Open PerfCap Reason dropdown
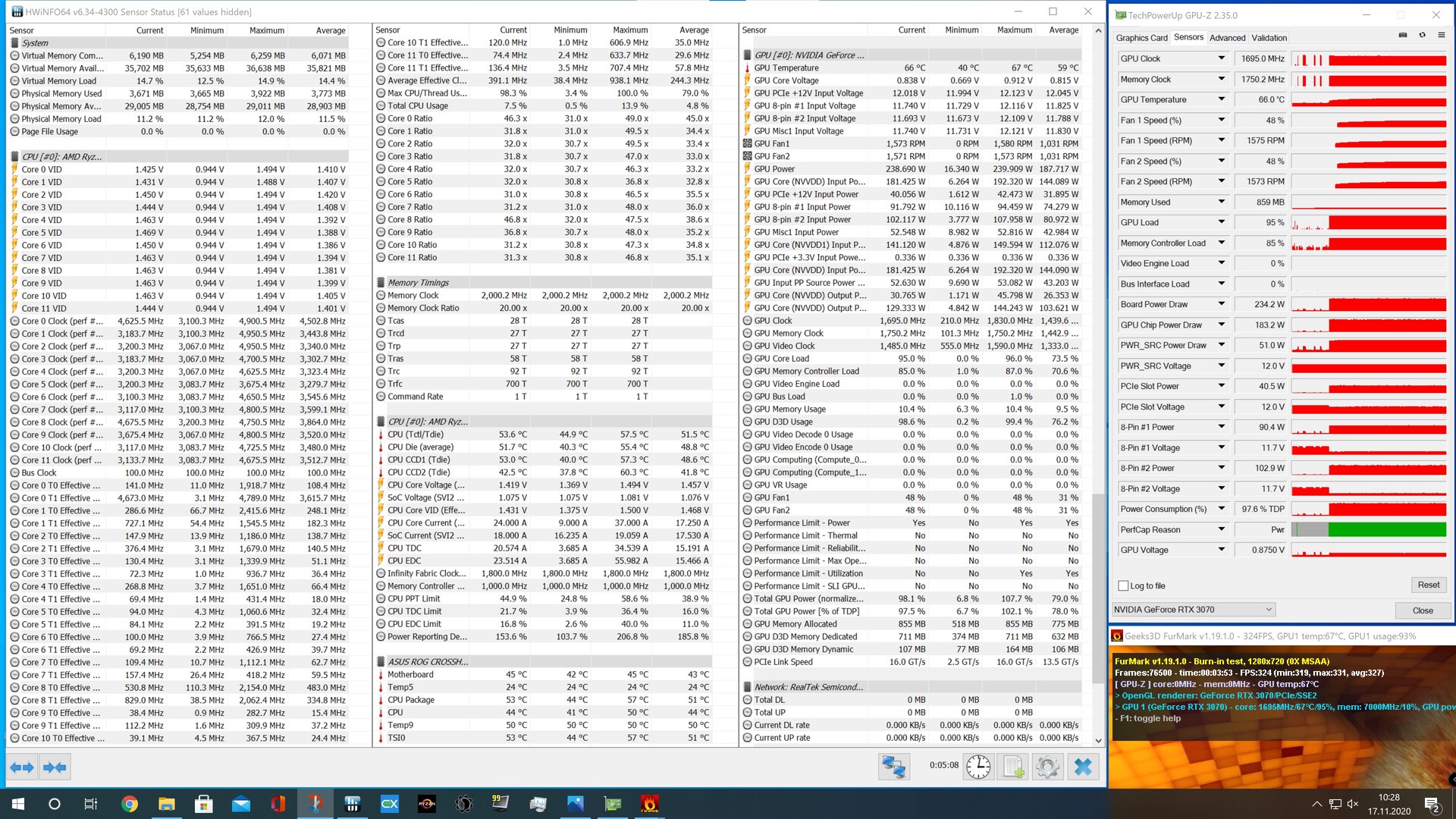This screenshot has width=1456, height=819. [1221, 529]
